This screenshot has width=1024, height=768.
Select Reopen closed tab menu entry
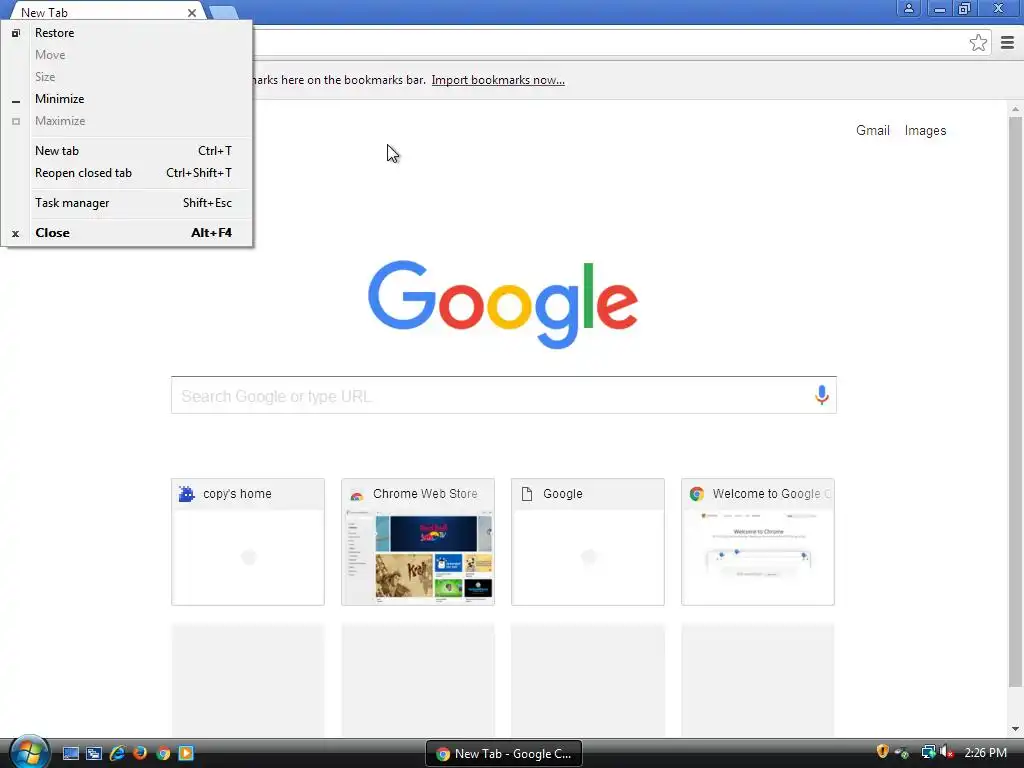point(127,173)
